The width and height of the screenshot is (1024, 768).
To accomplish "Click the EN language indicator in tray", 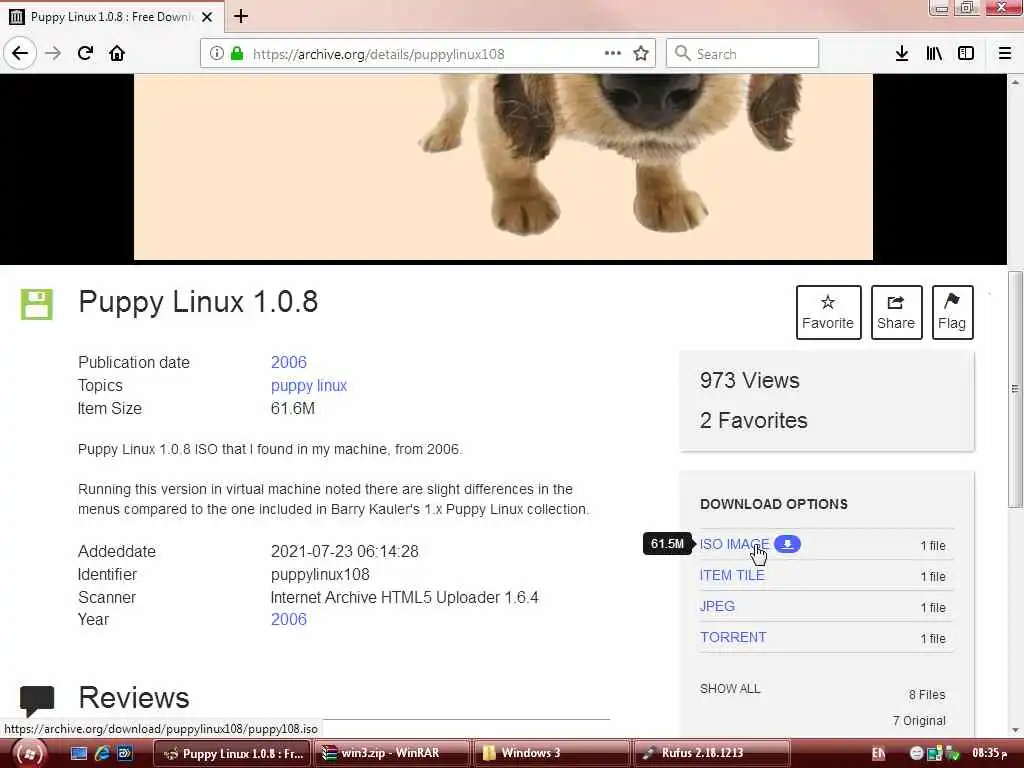I will (878, 754).
